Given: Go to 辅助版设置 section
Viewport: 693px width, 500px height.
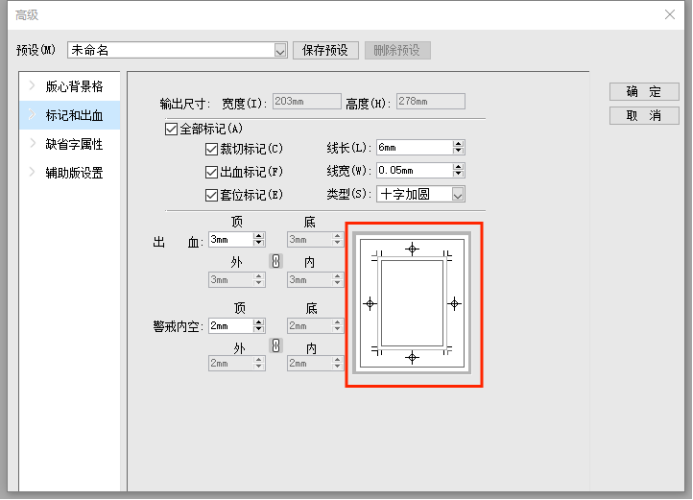Looking at the screenshot, I should tap(74, 173).
